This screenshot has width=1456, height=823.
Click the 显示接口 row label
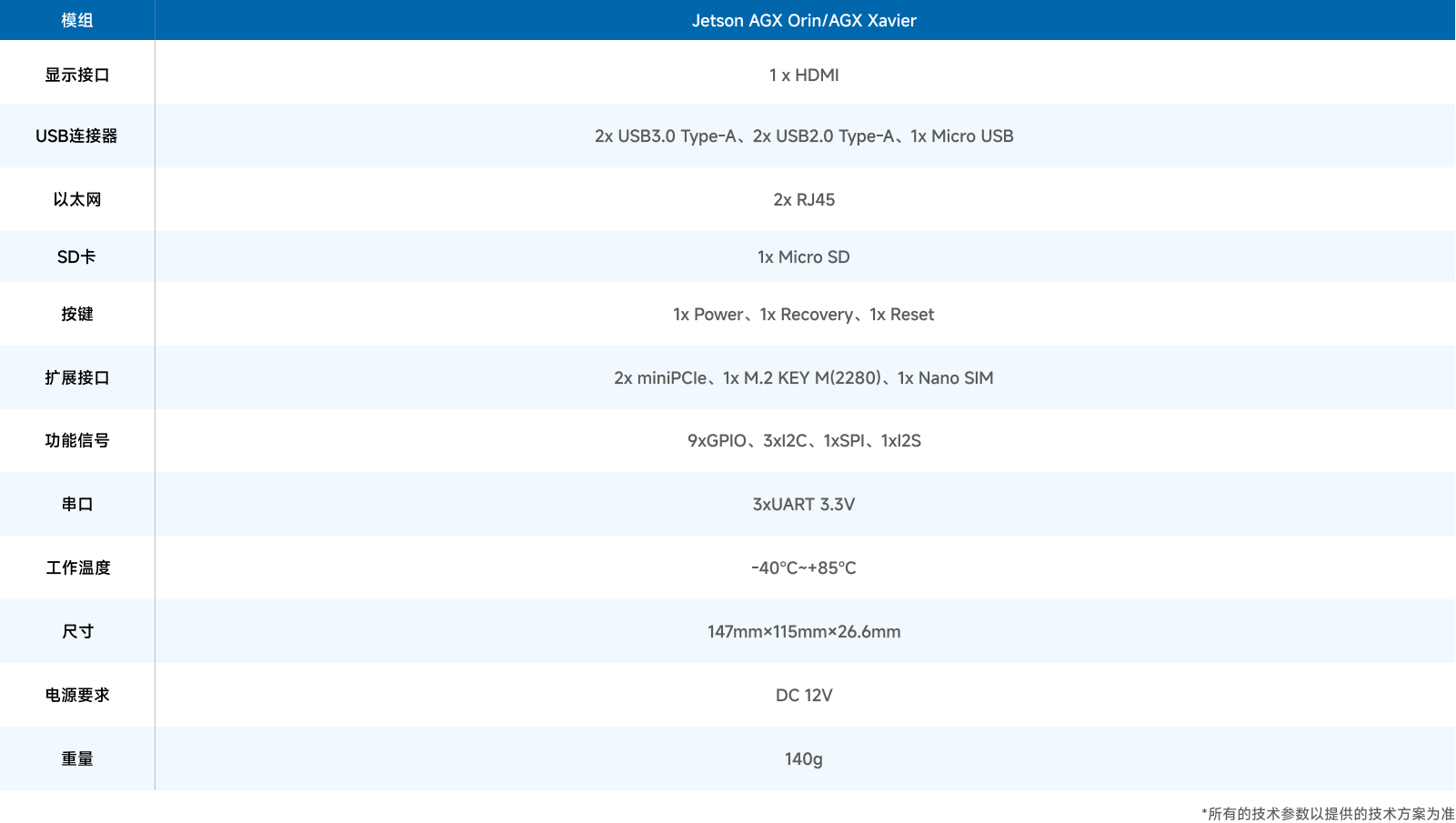tap(77, 75)
